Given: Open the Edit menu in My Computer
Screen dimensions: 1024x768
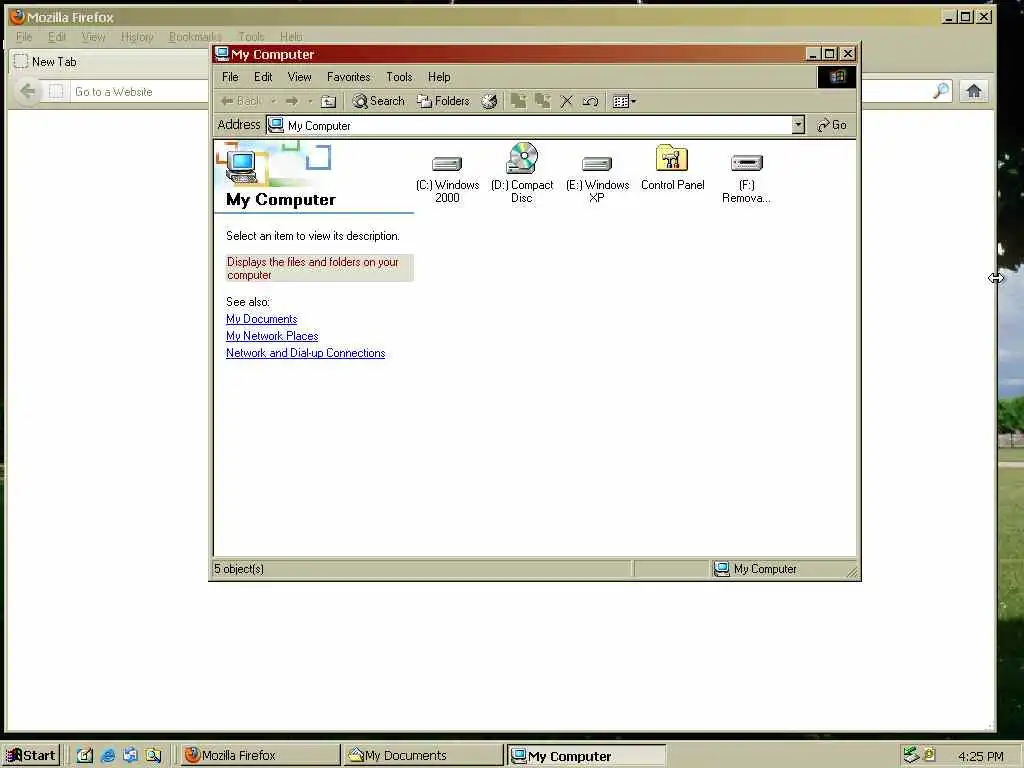Looking at the screenshot, I should 263,77.
